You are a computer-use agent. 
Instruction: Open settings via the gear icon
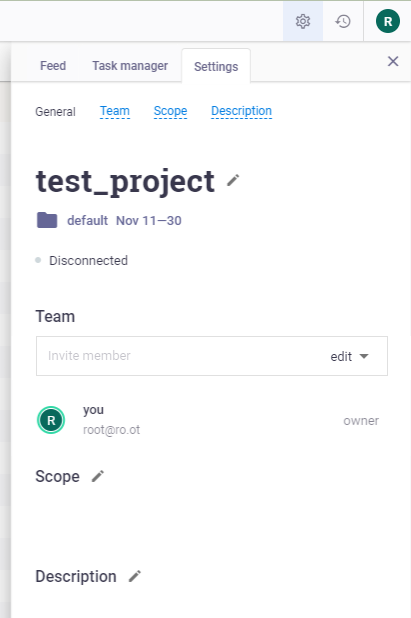[x=303, y=21]
